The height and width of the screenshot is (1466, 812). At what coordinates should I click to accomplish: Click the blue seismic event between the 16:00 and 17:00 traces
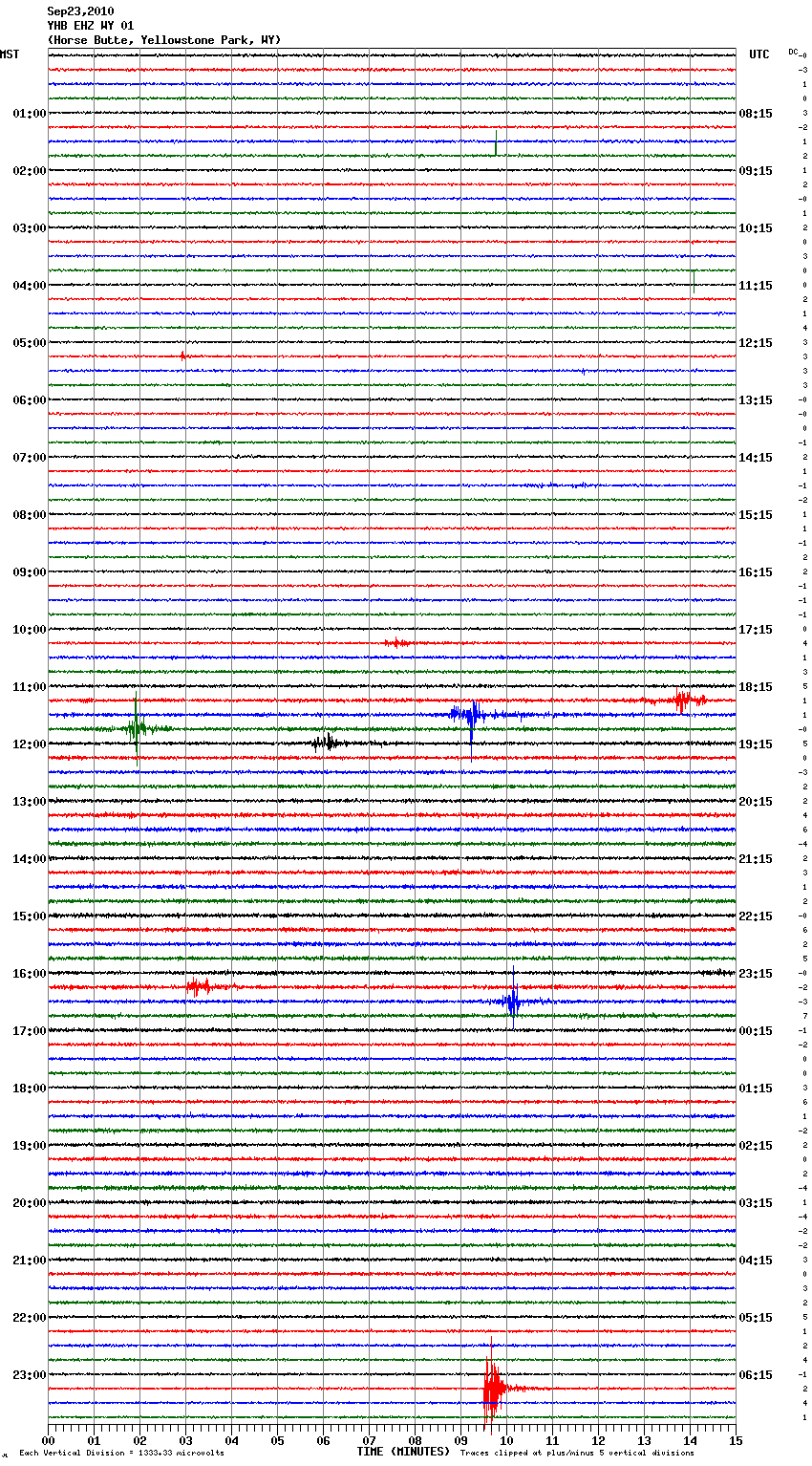click(512, 1002)
